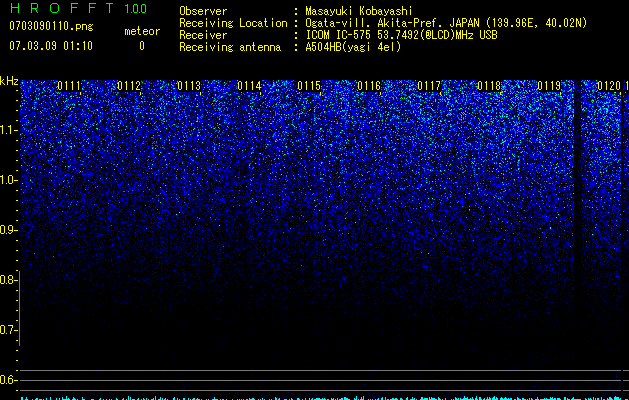Select the Ogata-vill. Akita-Pref. JAPAN location text
Screen dimensions: 629x400
point(446,23)
